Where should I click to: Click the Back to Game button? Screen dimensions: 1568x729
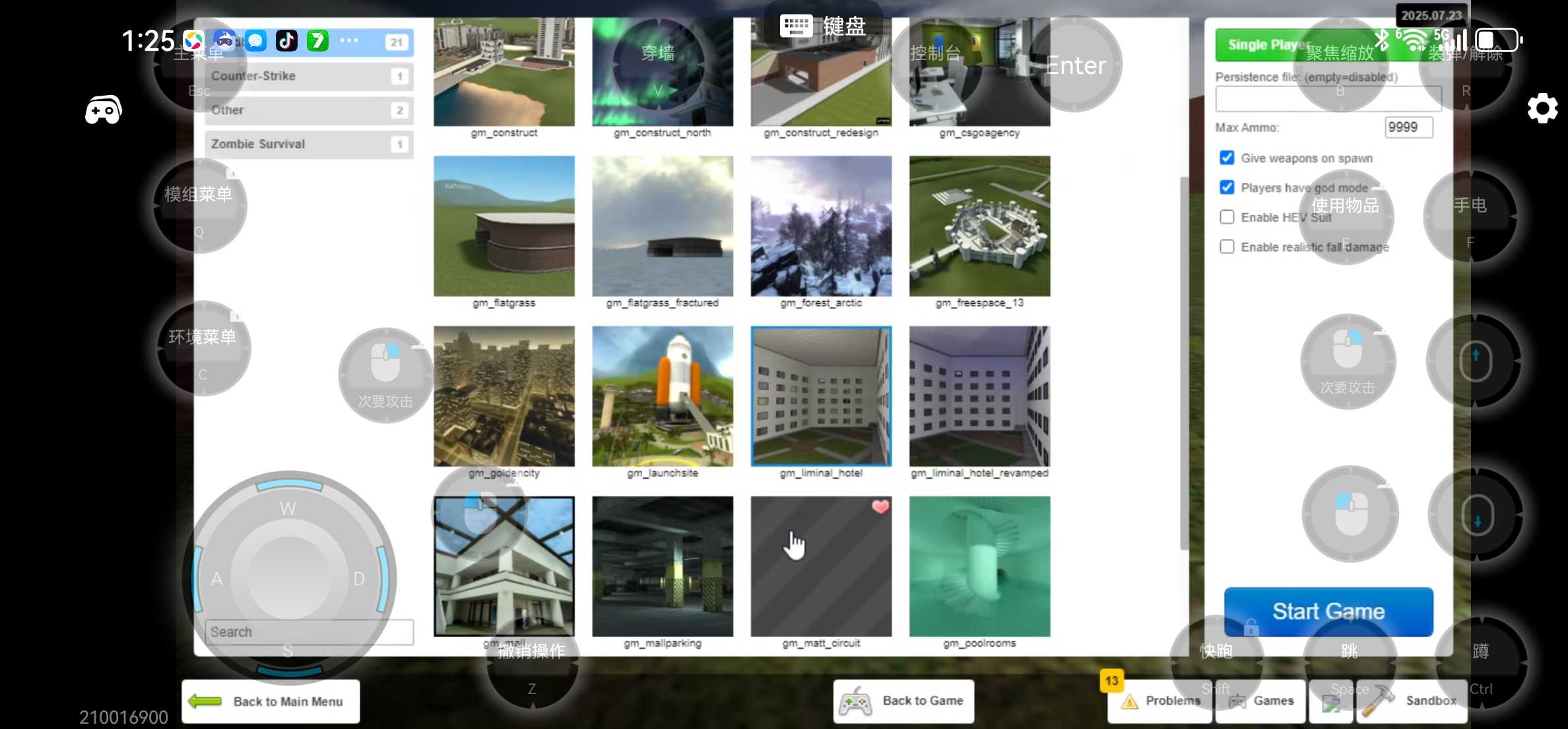point(903,701)
